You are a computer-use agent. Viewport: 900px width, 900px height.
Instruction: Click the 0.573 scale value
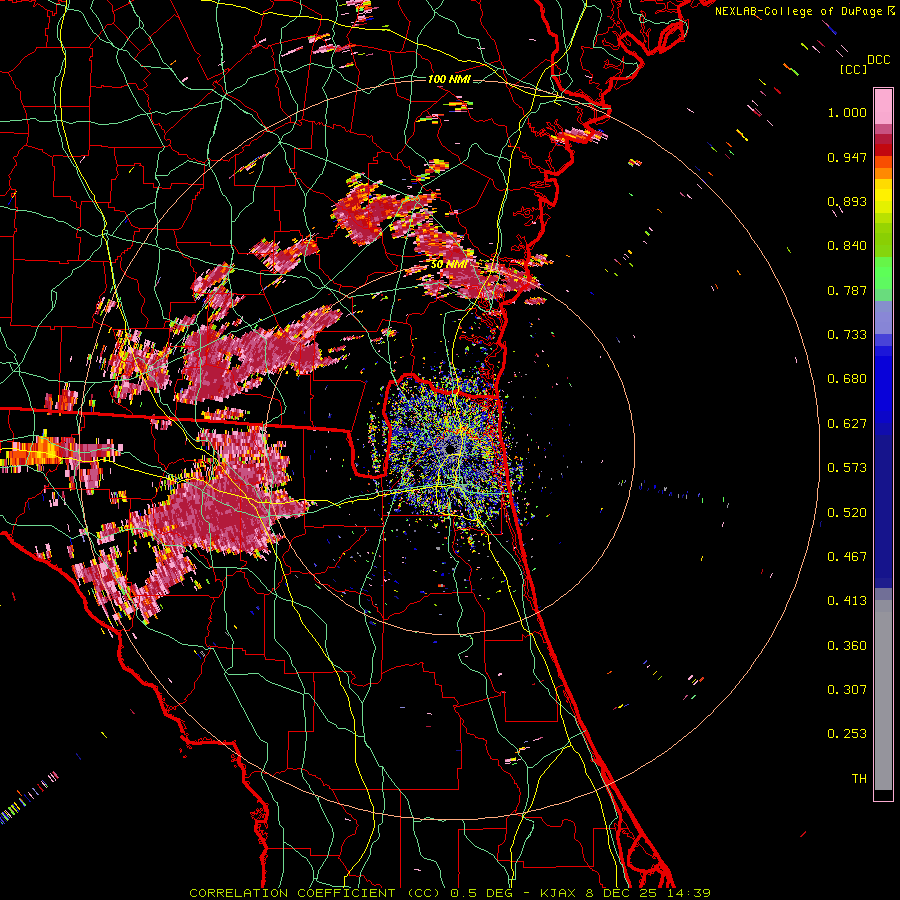[847, 468]
